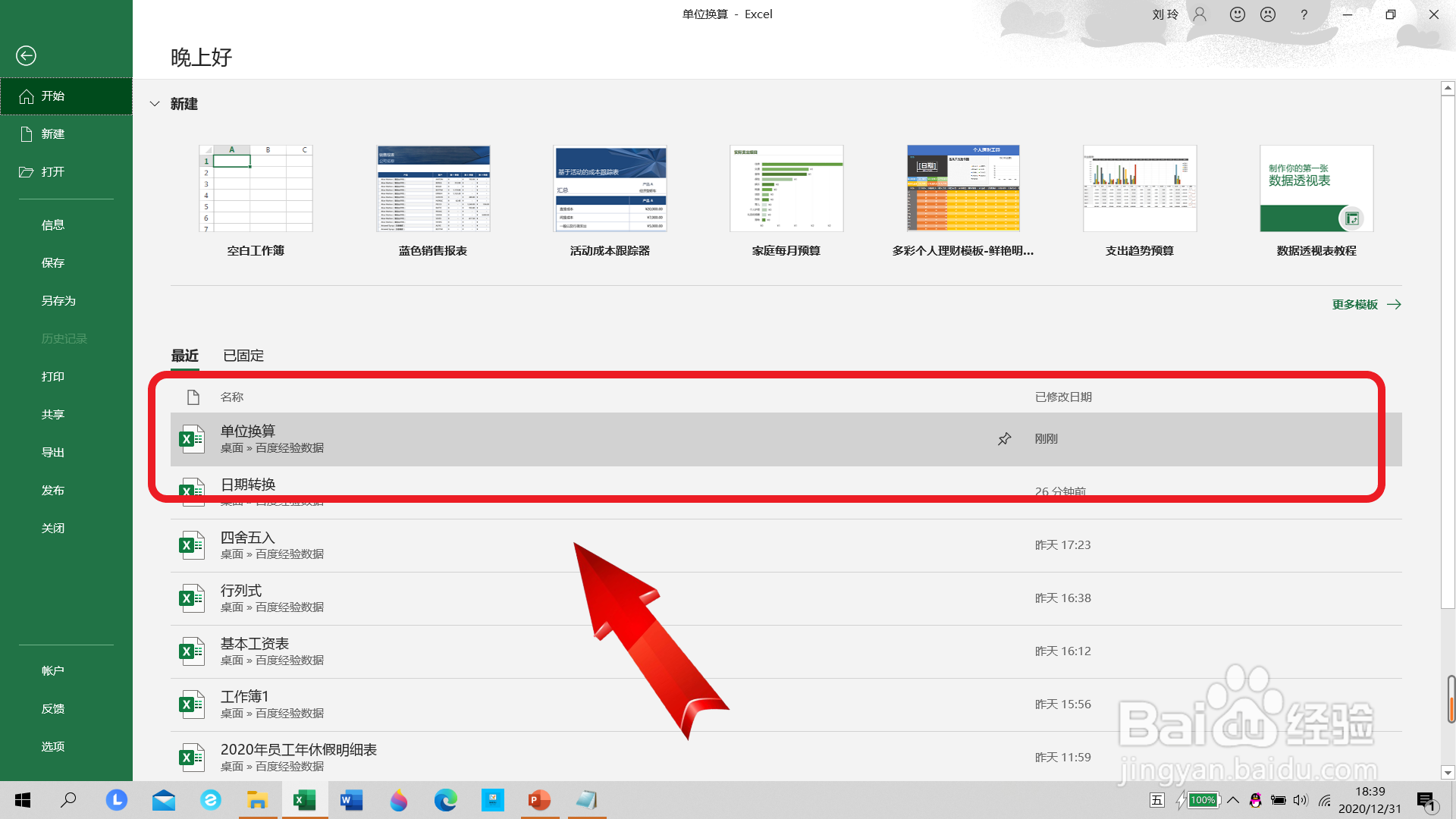Sort by 名称 column header
The height and width of the screenshot is (819, 1456).
pyautogui.click(x=232, y=397)
